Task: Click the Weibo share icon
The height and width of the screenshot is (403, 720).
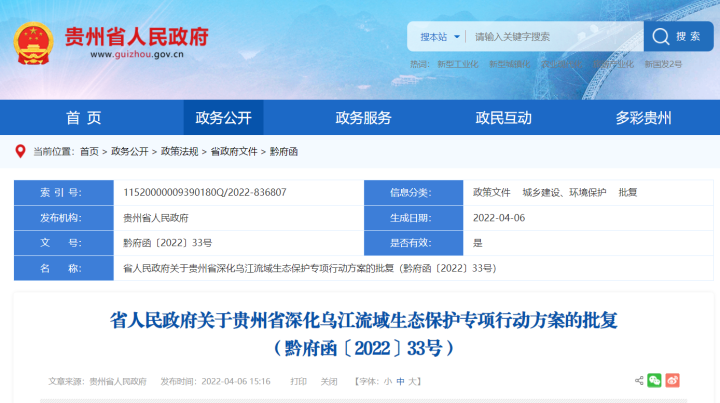Action: [673, 380]
